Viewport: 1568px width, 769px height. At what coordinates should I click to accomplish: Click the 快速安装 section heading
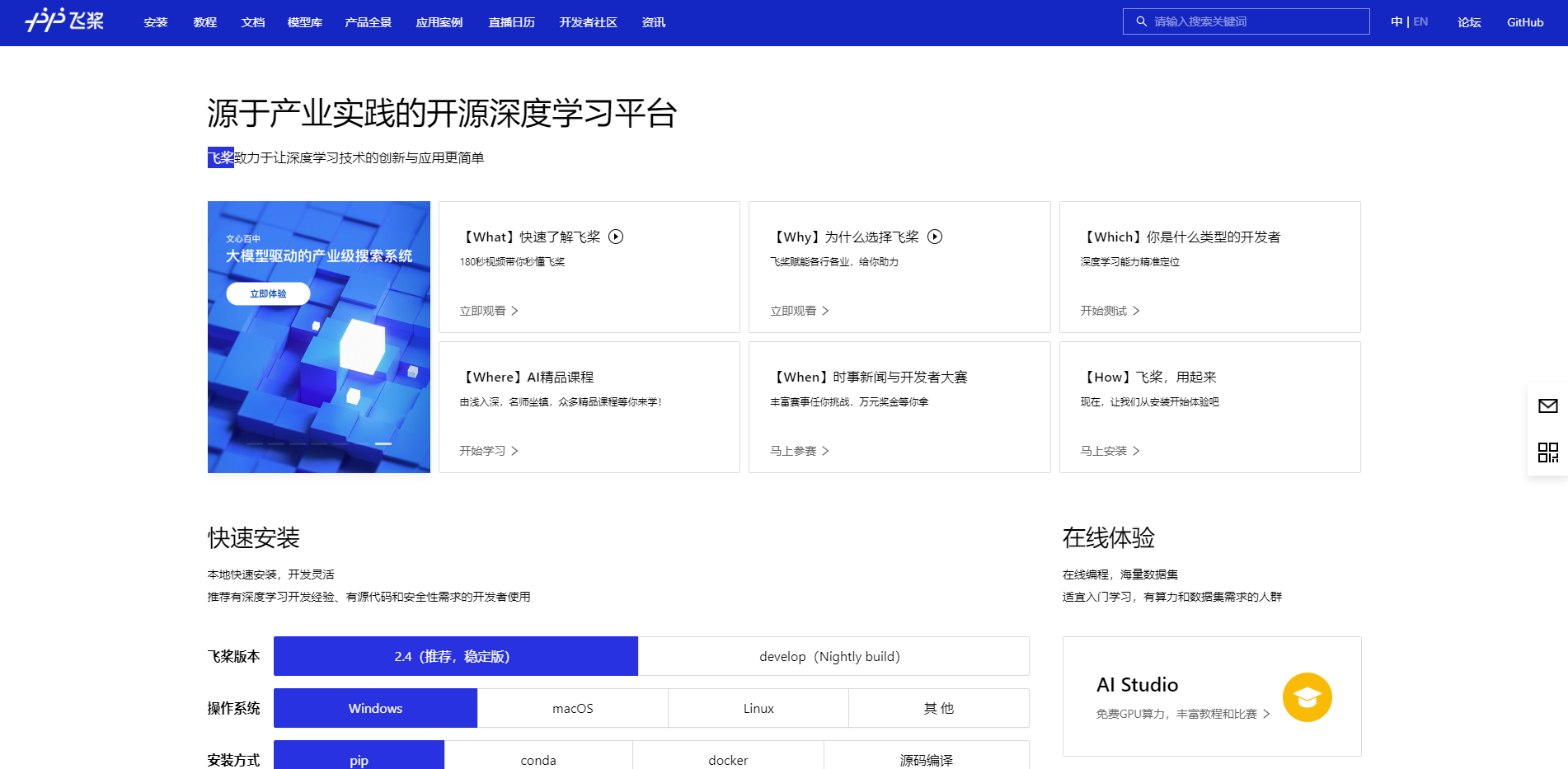coord(253,538)
